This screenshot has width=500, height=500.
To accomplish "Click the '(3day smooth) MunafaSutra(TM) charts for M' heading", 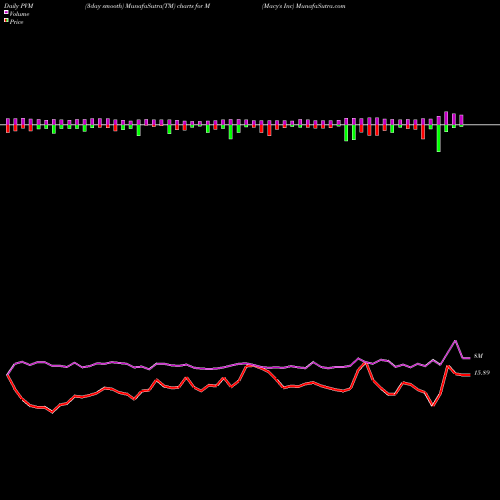I will (x=148, y=6).
